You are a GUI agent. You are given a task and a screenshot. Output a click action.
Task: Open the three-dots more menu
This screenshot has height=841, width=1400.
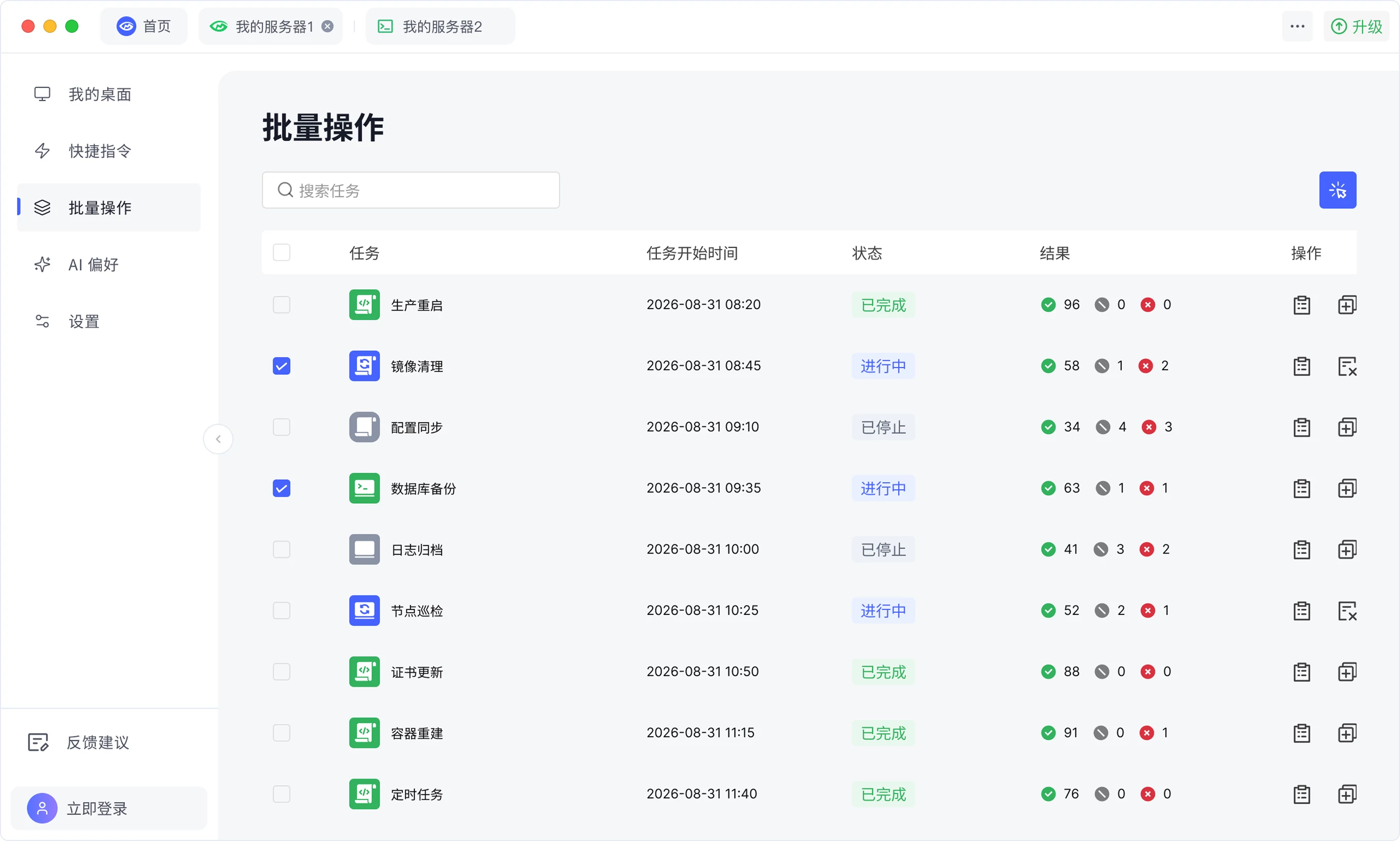coord(1297,26)
